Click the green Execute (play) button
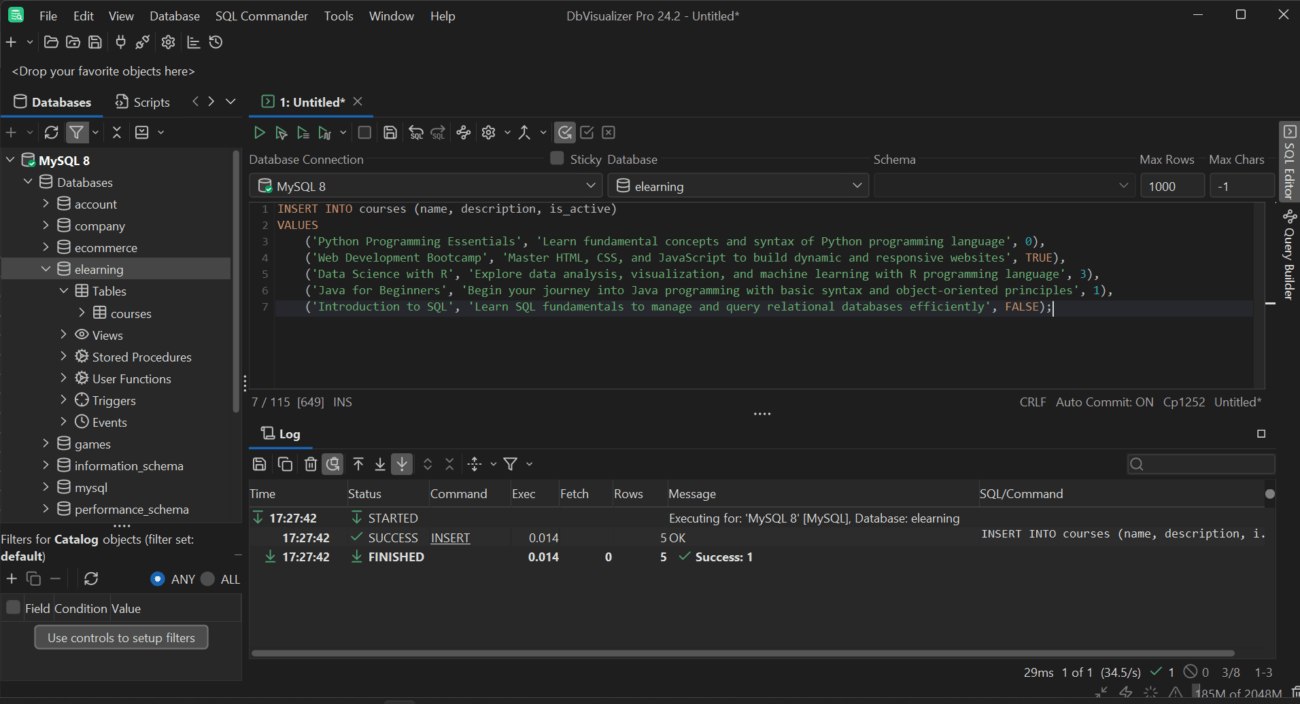1300x704 pixels. [259, 132]
